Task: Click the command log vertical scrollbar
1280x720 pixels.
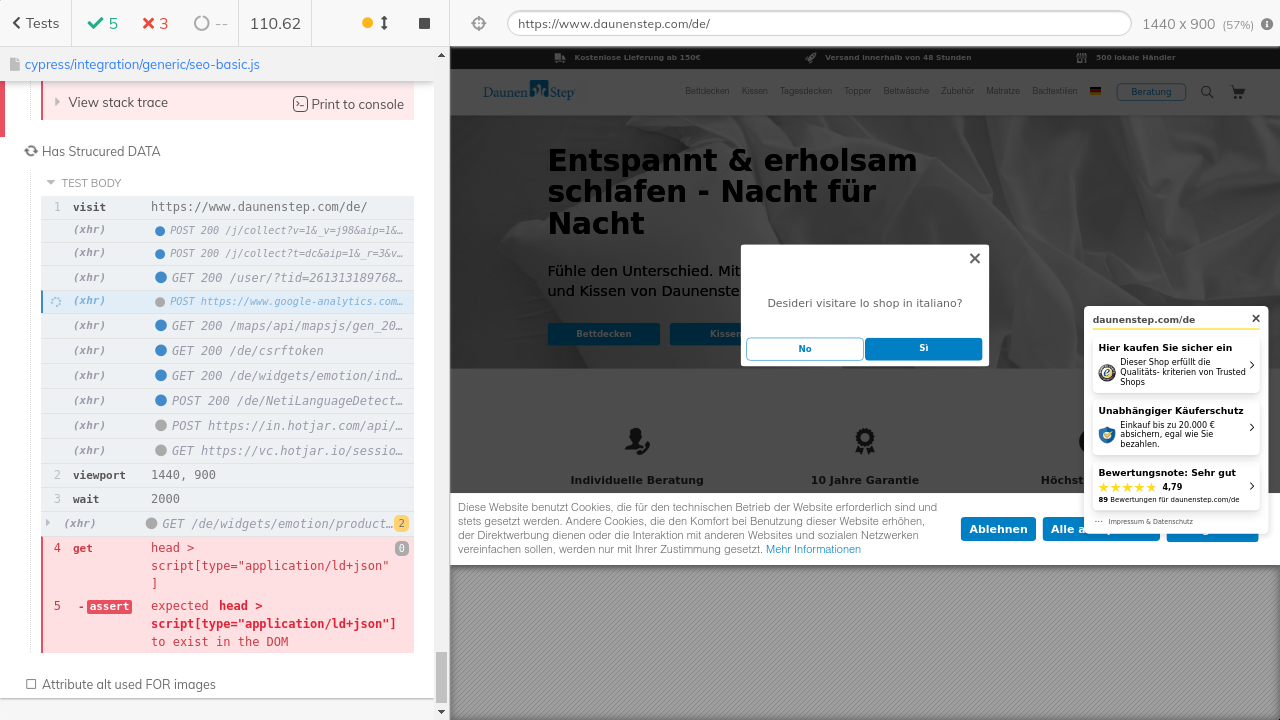Action: [442, 679]
